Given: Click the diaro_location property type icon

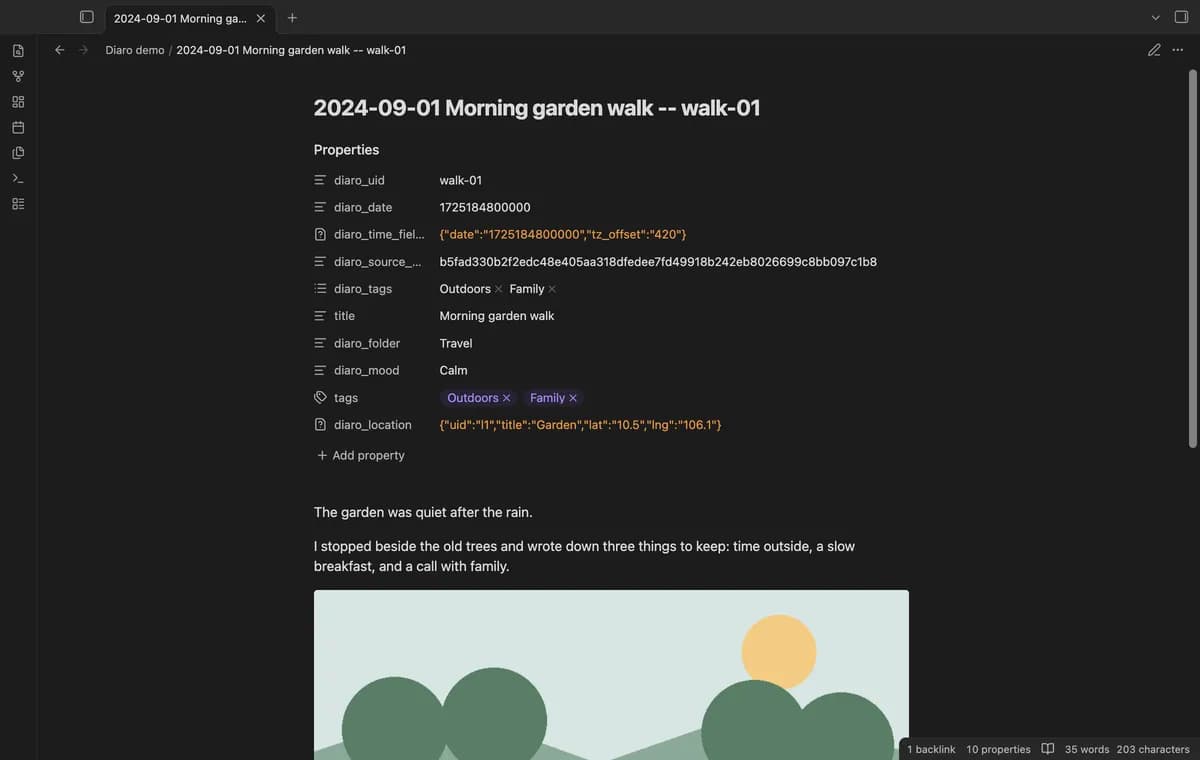Looking at the screenshot, I should (x=320, y=425).
